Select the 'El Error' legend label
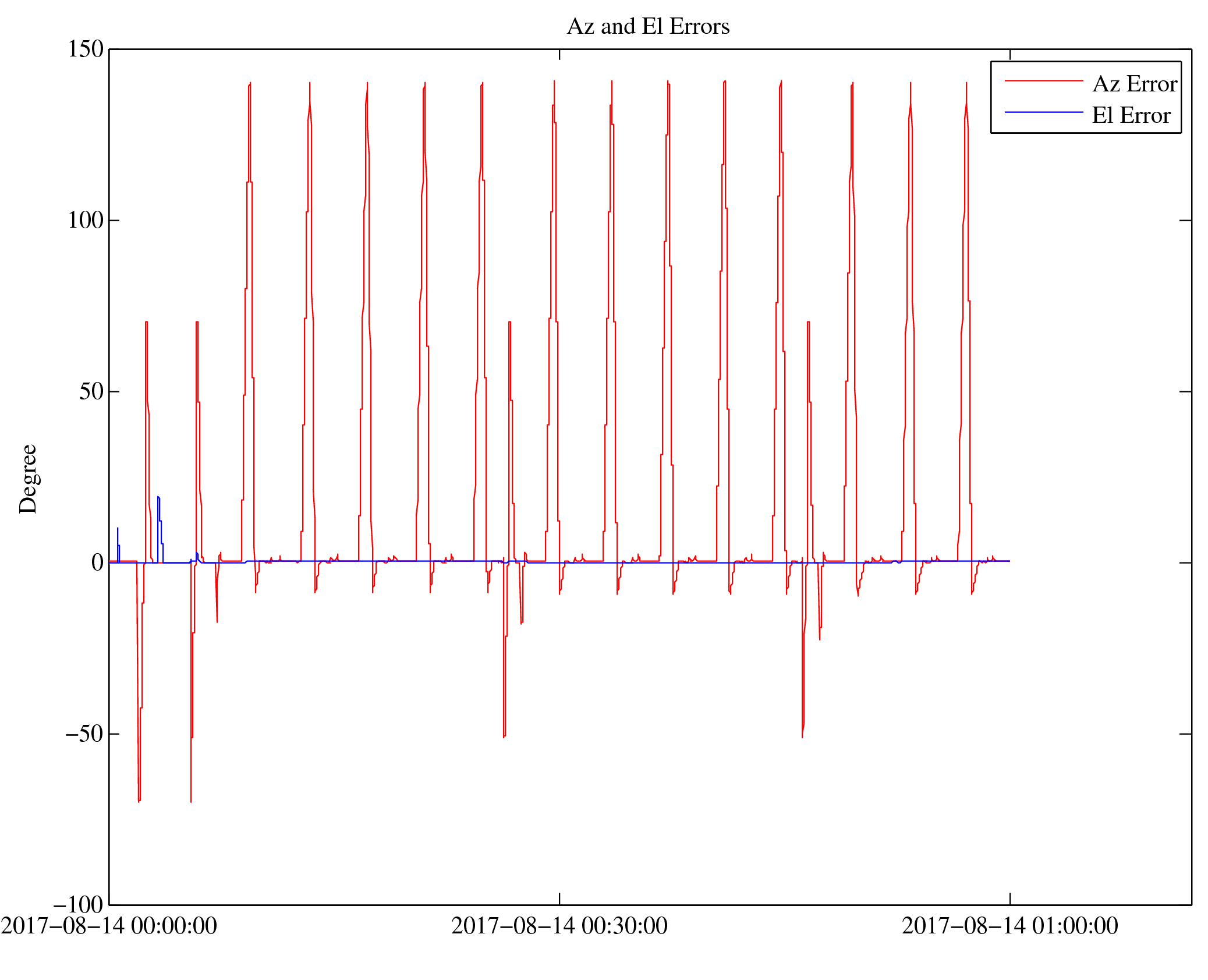This screenshot has height=980, width=1208. [x=1131, y=115]
